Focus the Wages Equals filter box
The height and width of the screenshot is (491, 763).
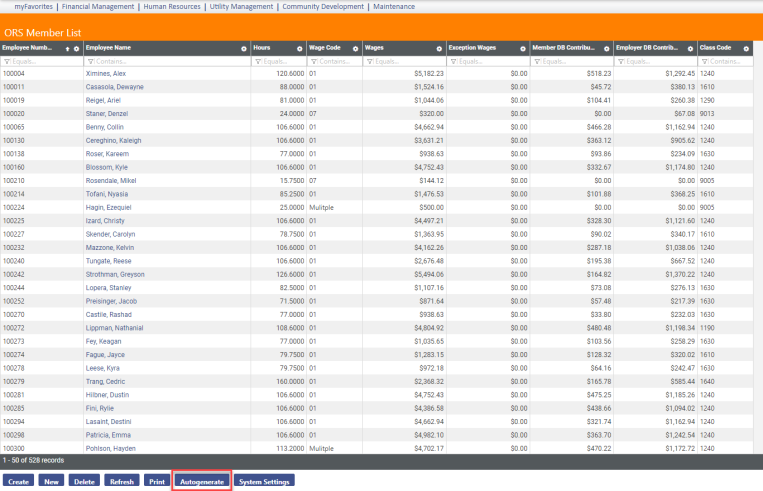[407, 61]
